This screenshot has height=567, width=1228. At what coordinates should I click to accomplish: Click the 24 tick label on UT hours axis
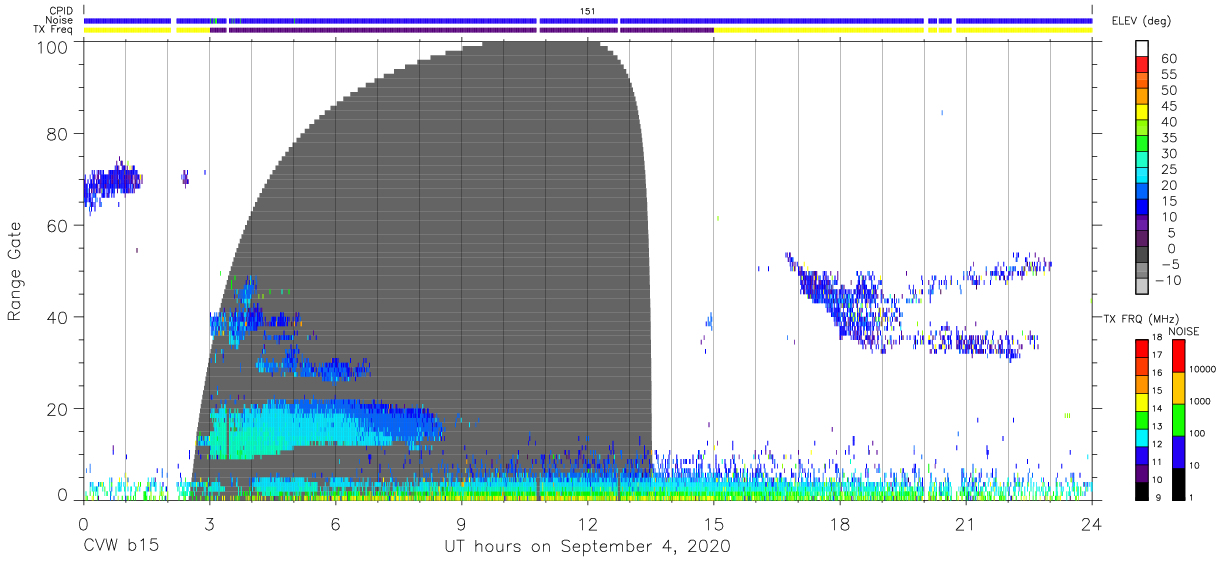click(1092, 524)
